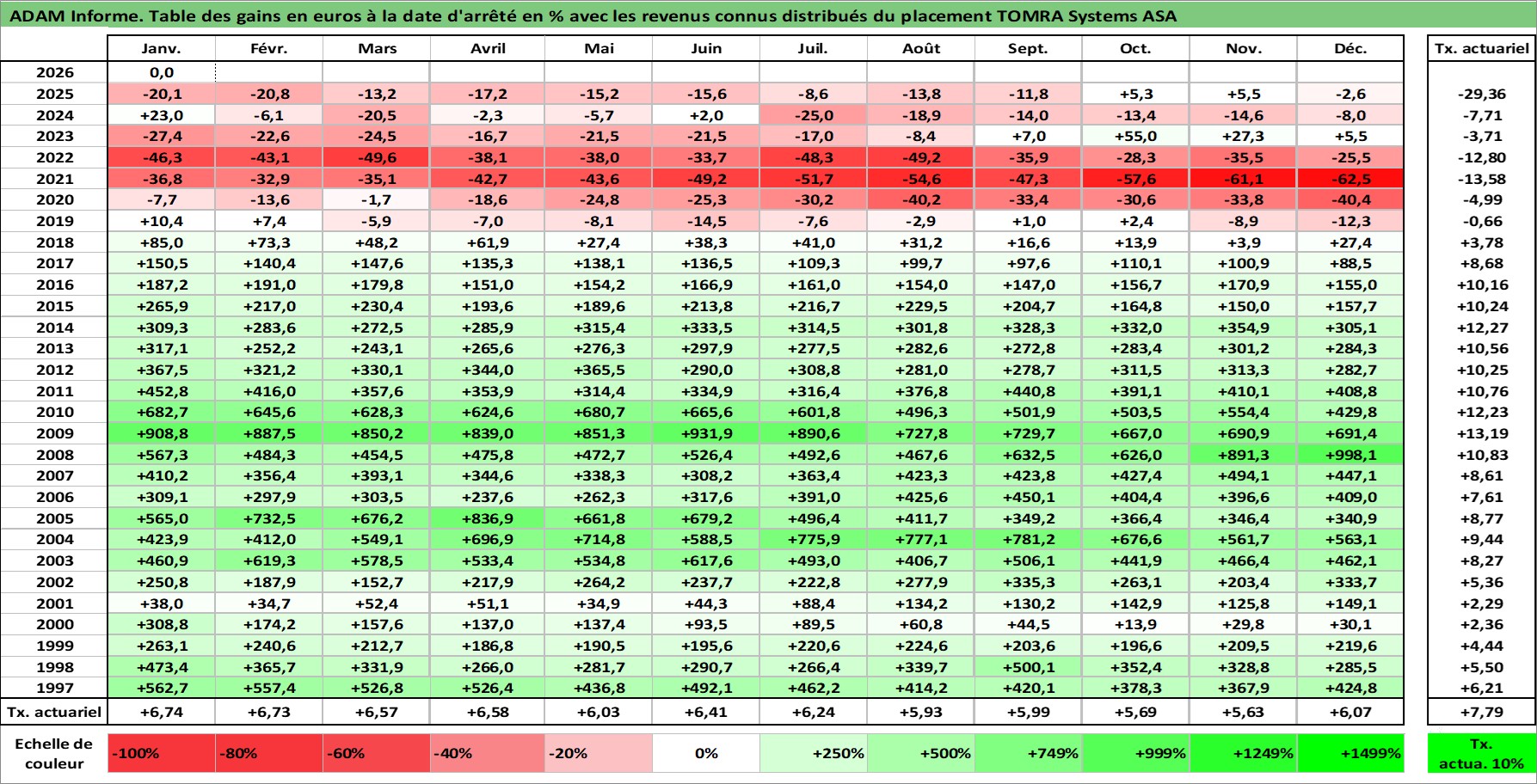Click the 'Avril' column header
Image resolution: width=1537 pixels, height=784 pixels.
pos(488,49)
